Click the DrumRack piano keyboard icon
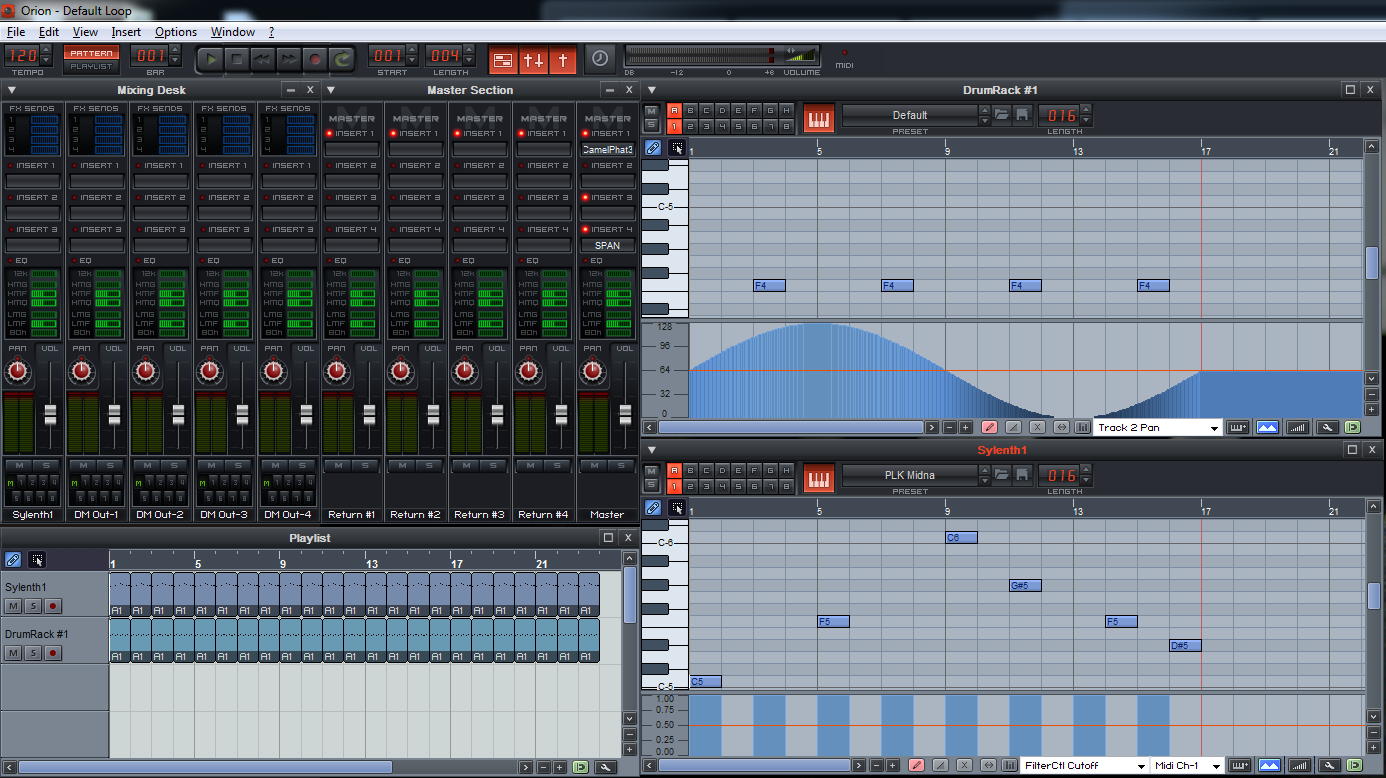The width and height of the screenshot is (1386, 778). (x=818, y=118)
